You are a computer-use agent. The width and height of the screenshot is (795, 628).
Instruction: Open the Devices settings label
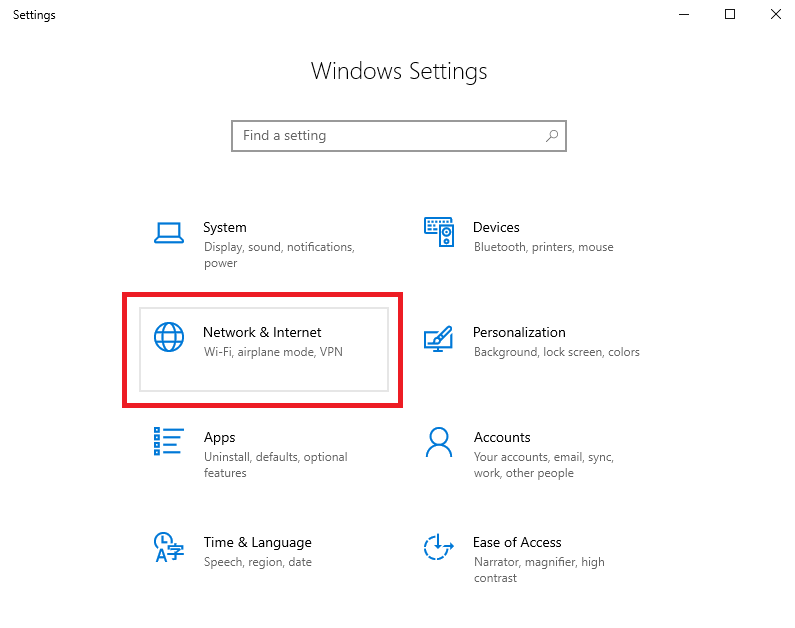(496, 228)
